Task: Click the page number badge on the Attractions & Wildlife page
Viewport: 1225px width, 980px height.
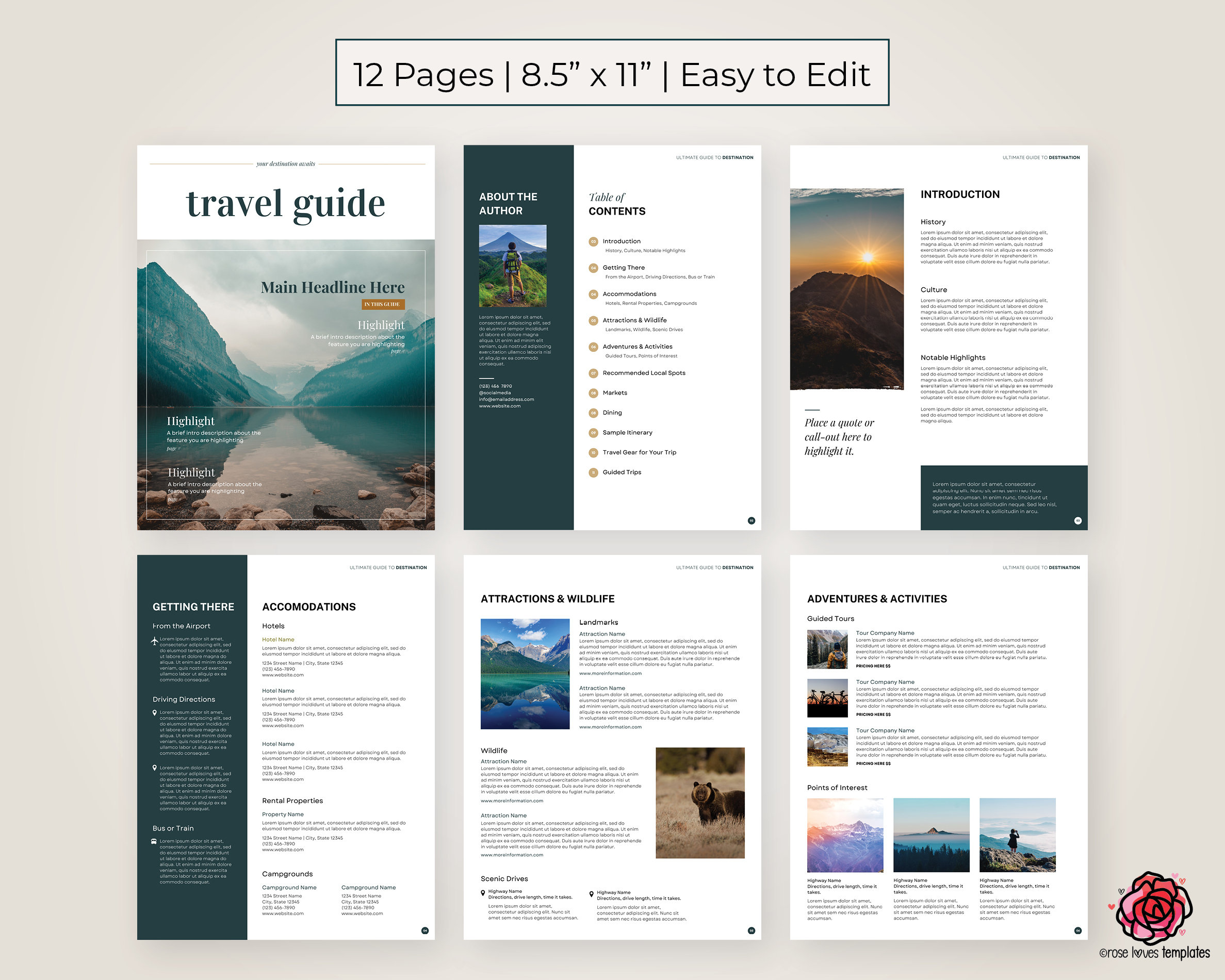Action: point(751,930)
